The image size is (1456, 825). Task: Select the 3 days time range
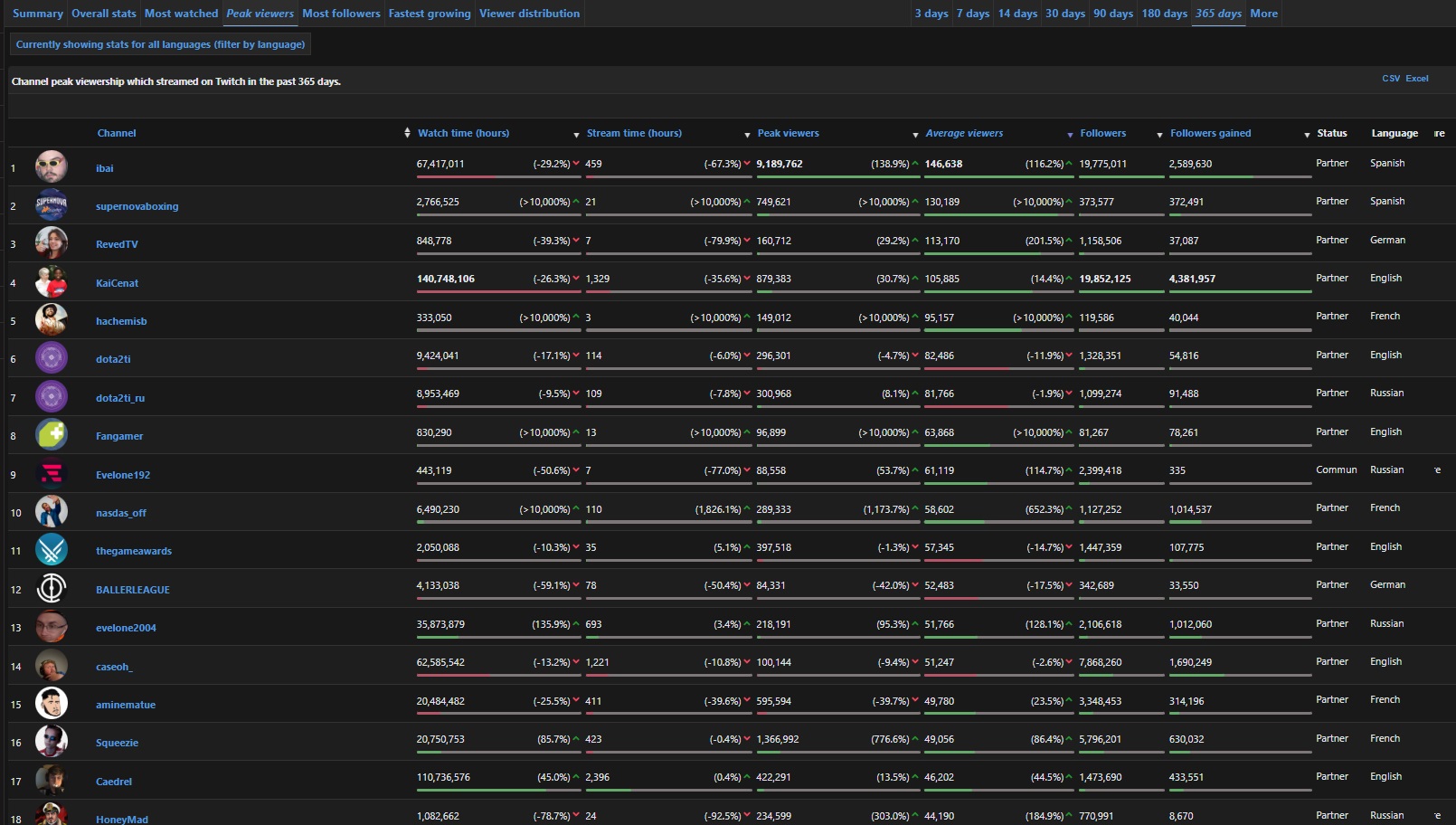(931, 14)
